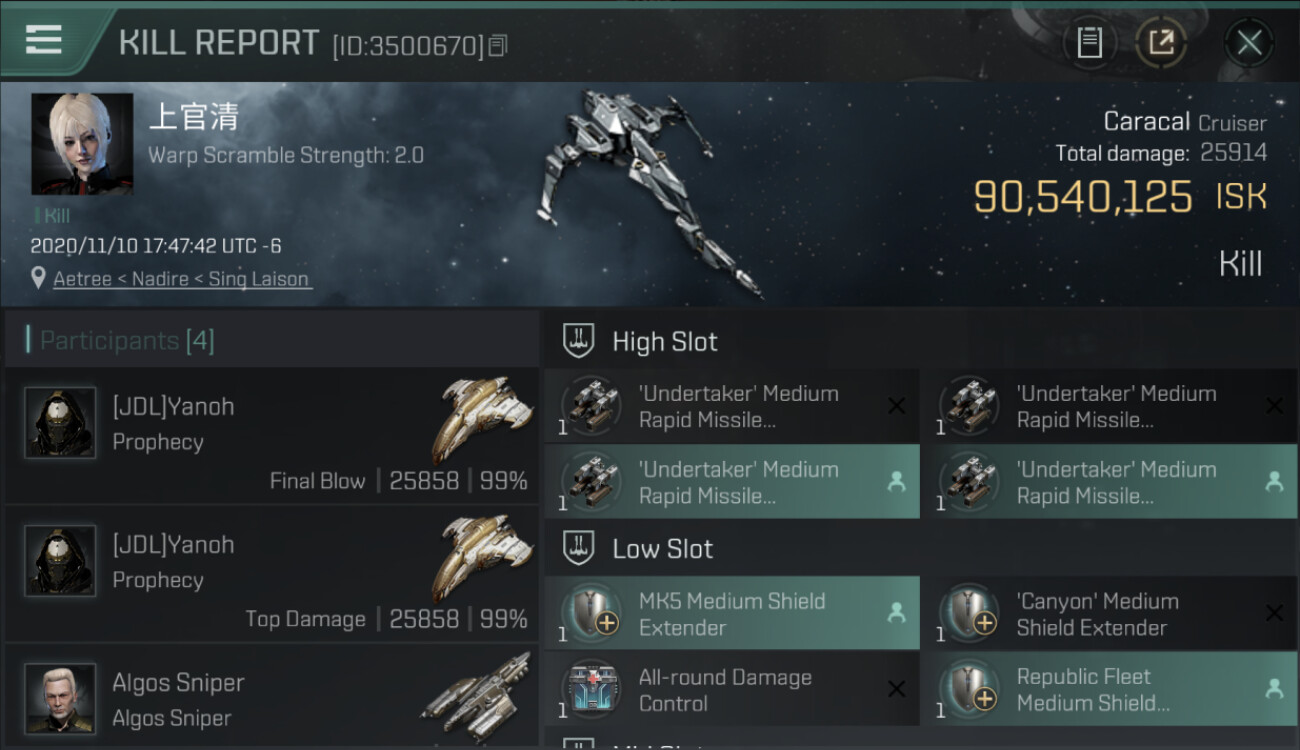Open the hamburger main menu
The width and height of the screenshot is (1300, 750).
[43, 40]
